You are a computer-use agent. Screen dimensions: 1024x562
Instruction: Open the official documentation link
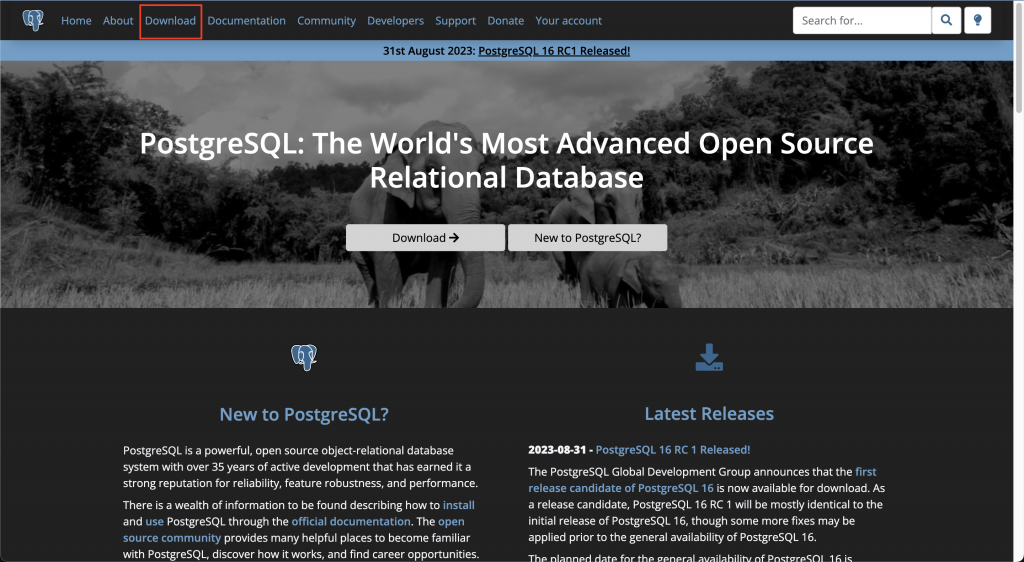[x=351, y=521]
